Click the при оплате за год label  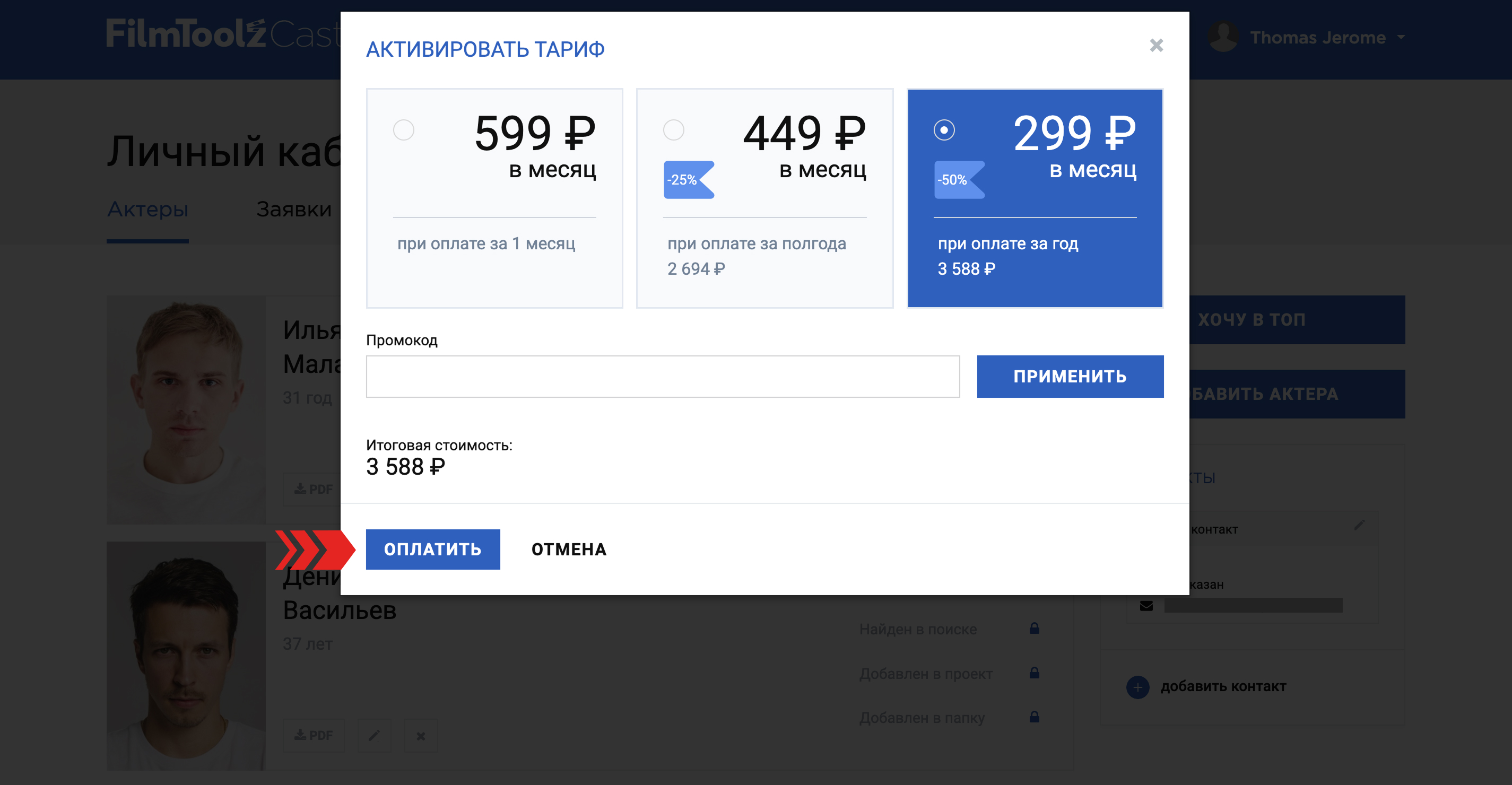(1008, 243)
